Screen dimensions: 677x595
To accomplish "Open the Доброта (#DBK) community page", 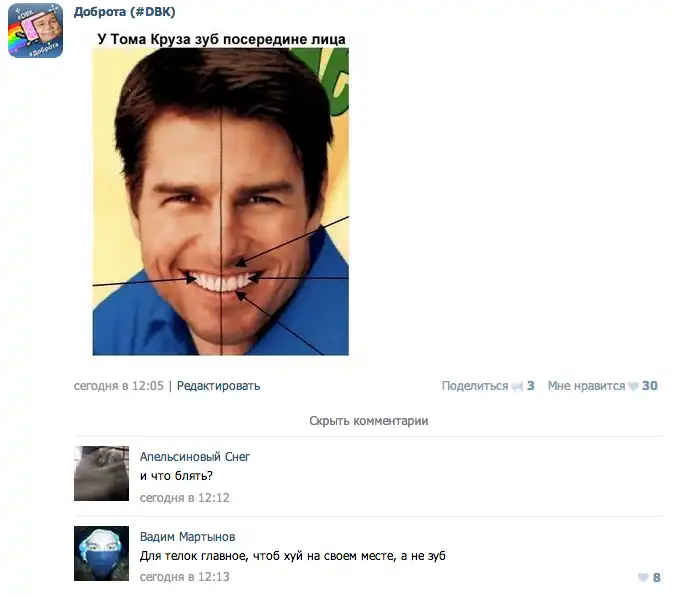I will tap(122, 11).
